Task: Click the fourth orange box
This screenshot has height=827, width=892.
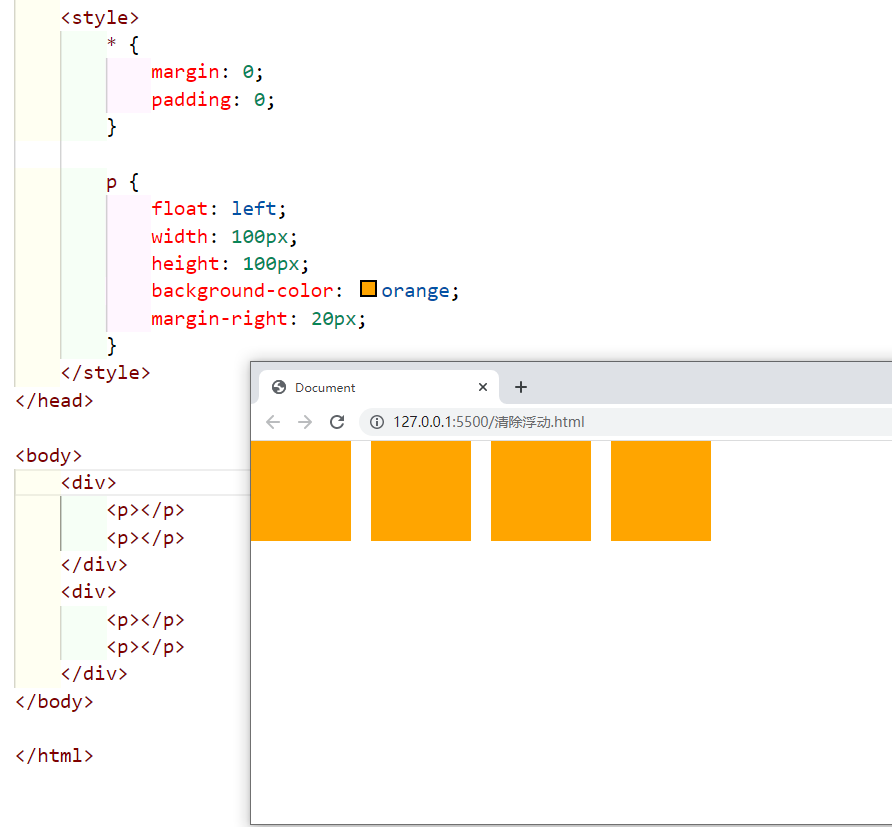Action: coord(660,490)
